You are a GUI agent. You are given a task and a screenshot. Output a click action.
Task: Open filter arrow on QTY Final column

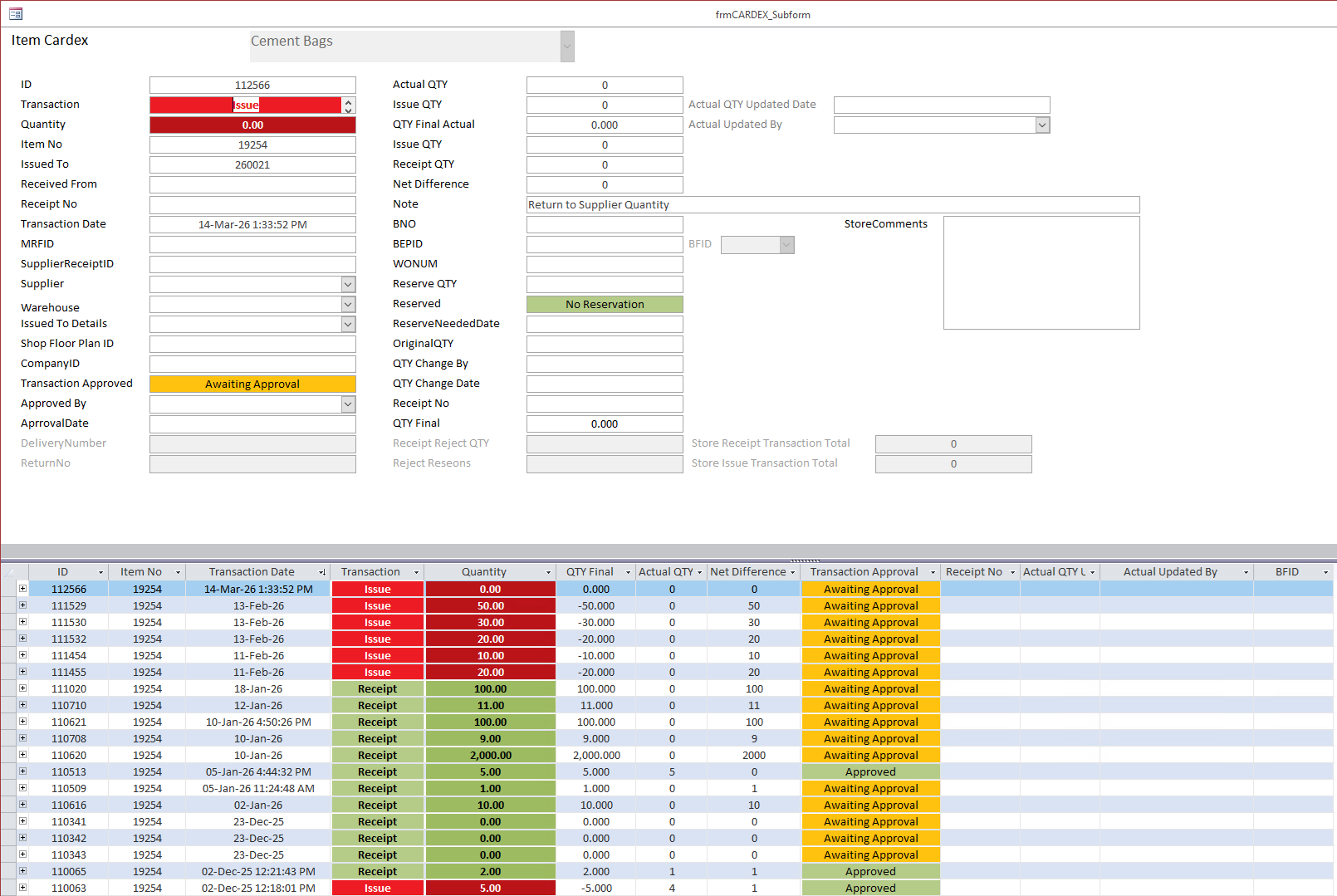(628, 572)
